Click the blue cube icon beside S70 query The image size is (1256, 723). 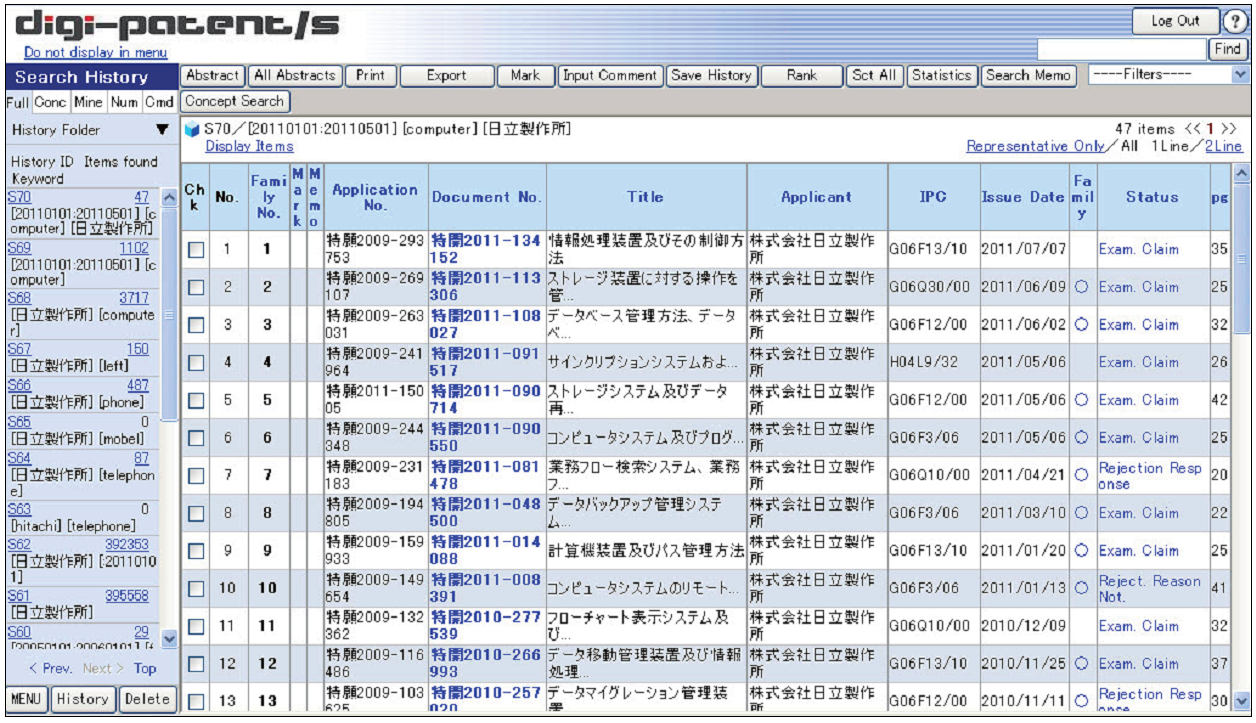pos(193,129)
